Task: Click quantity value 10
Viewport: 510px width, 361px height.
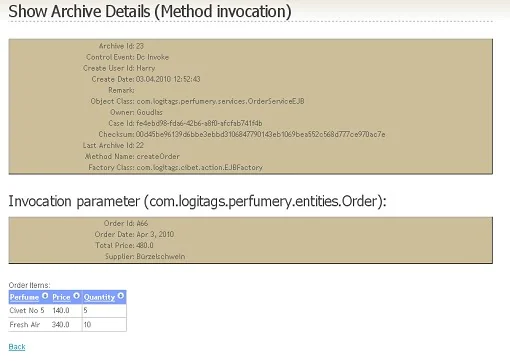Action: (87, 324)
